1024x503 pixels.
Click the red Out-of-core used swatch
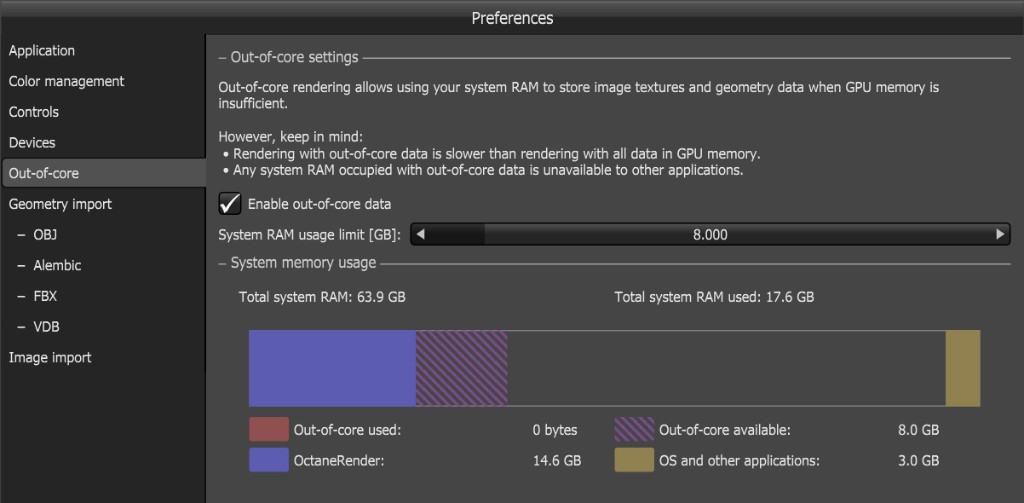[269, 430]
